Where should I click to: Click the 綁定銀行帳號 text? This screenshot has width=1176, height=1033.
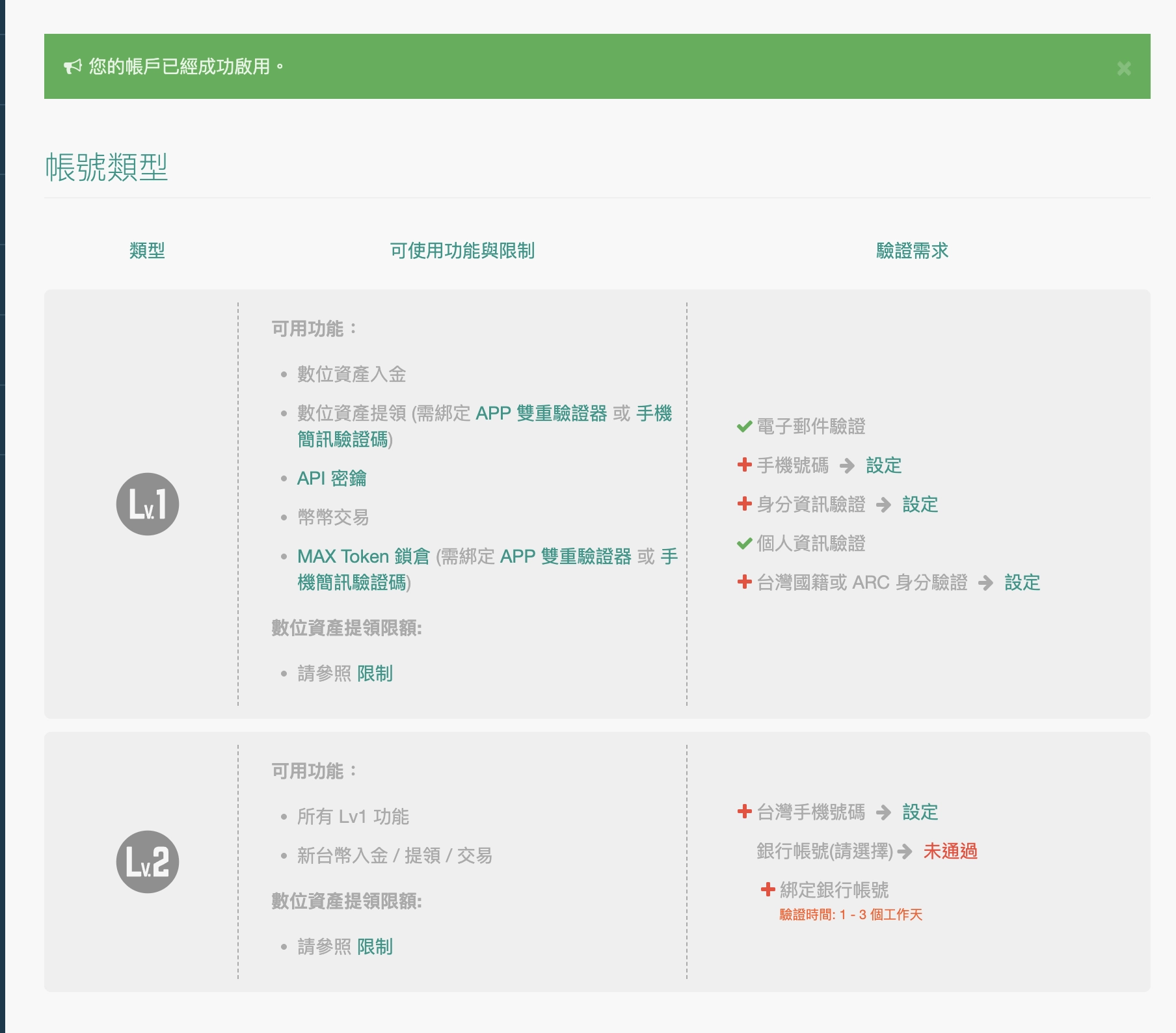point(834,890)
